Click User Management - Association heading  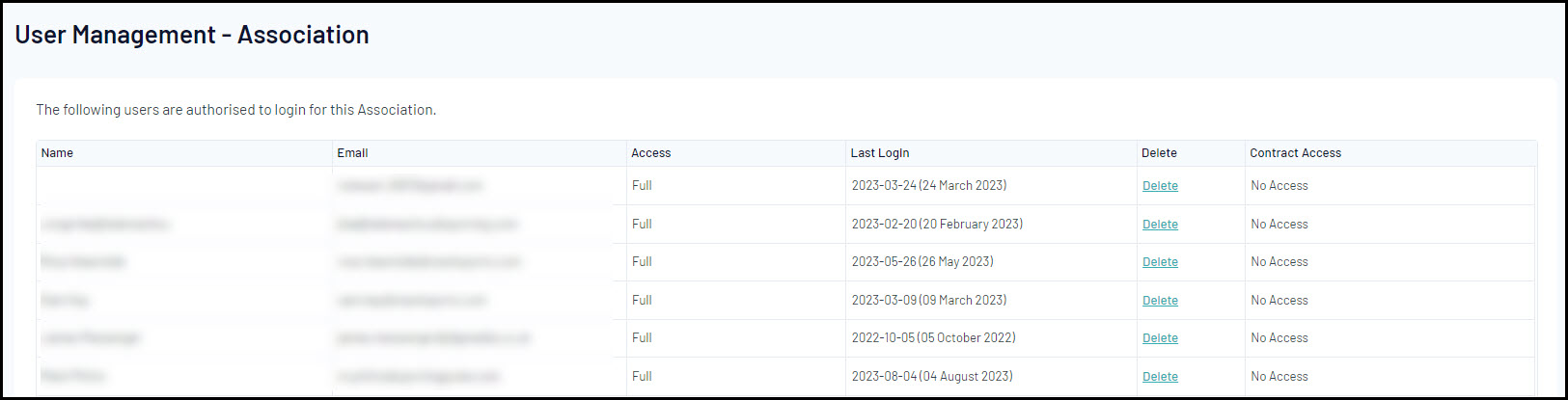tap(192, 35)
